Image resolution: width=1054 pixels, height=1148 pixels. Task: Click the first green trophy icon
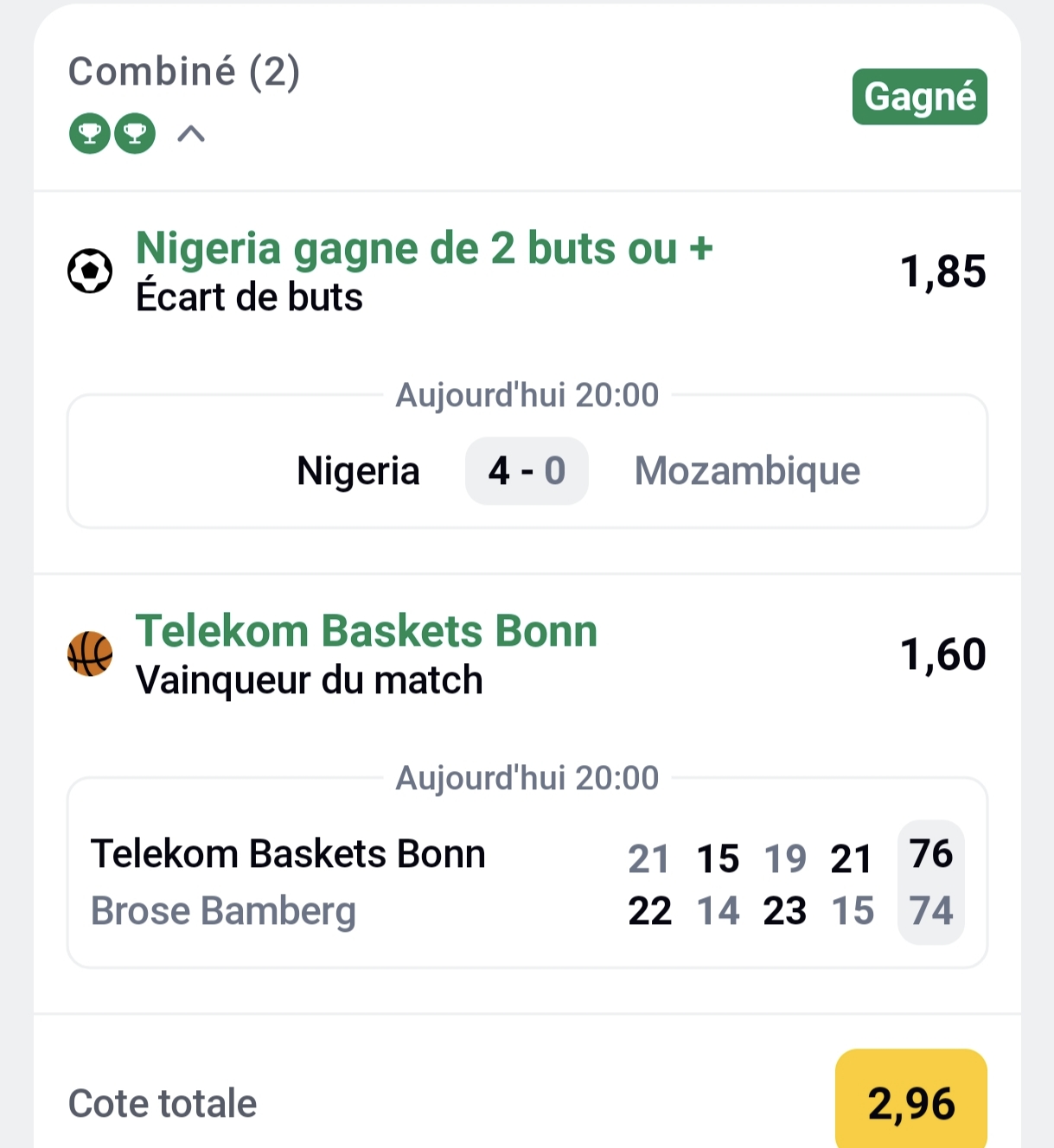tap(90, 134)
